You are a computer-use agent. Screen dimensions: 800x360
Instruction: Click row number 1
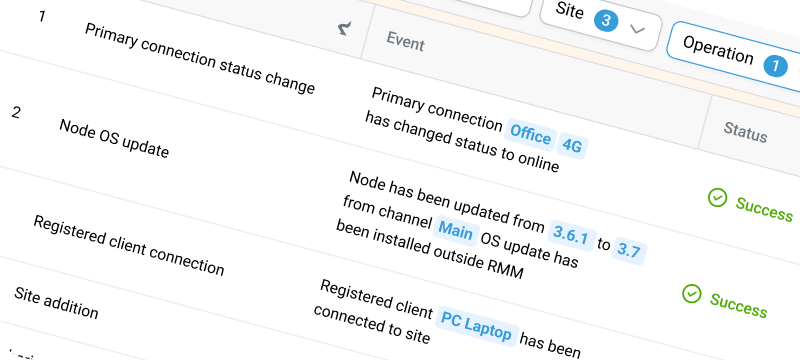pos(41,16)
